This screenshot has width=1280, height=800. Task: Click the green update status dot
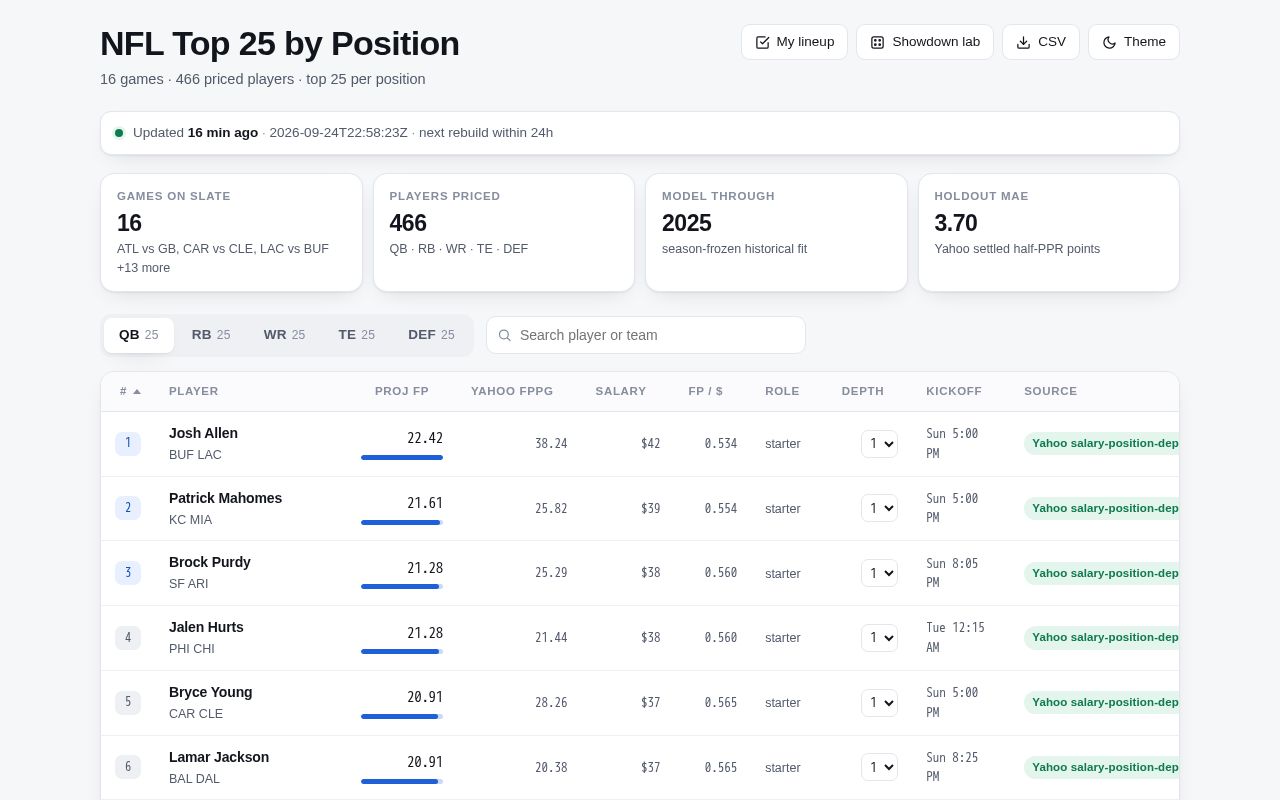pyautogui.click(x=119, y=133)
